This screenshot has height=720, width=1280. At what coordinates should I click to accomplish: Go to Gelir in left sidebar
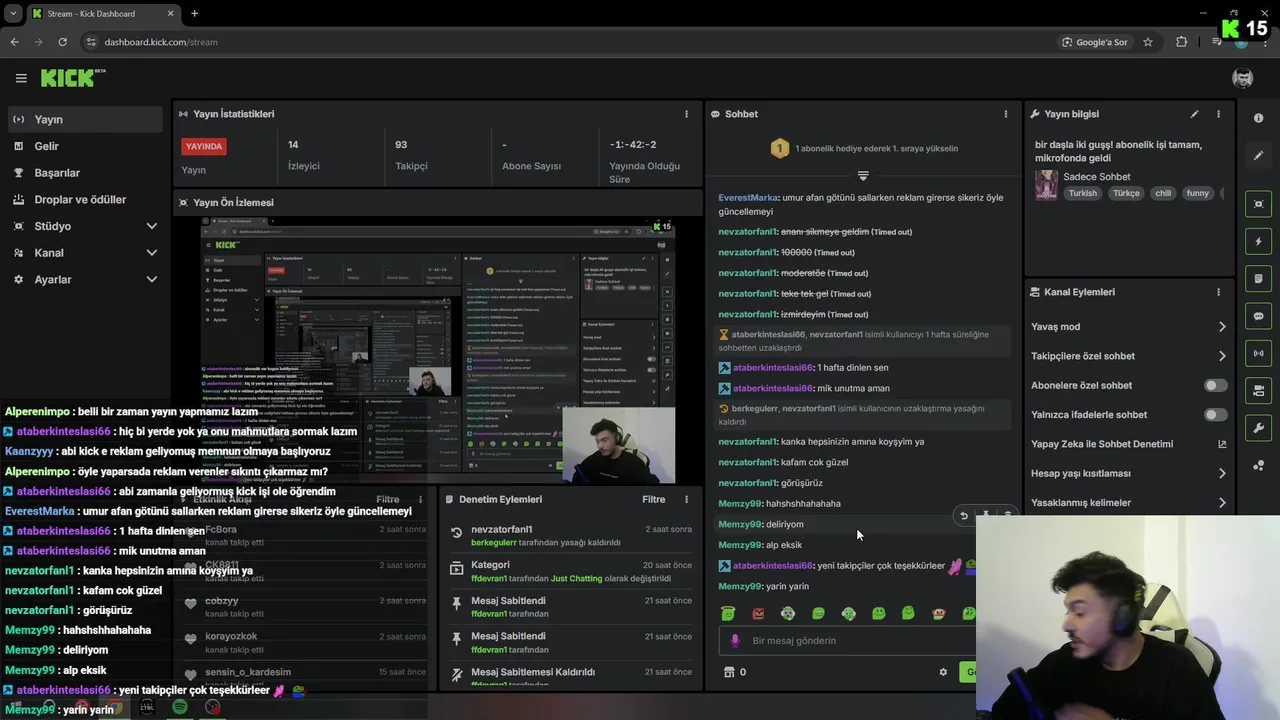pyautogui.click(x=84, y=146)
